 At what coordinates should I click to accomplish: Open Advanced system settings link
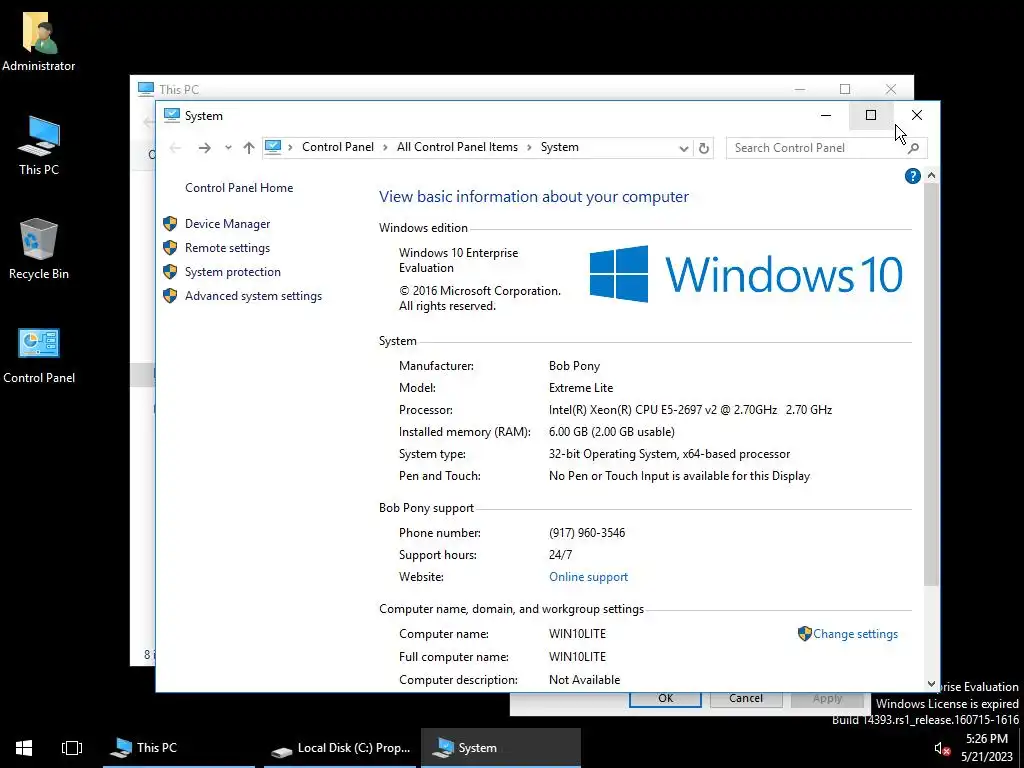pyautogui.click(x=253, y=296)
